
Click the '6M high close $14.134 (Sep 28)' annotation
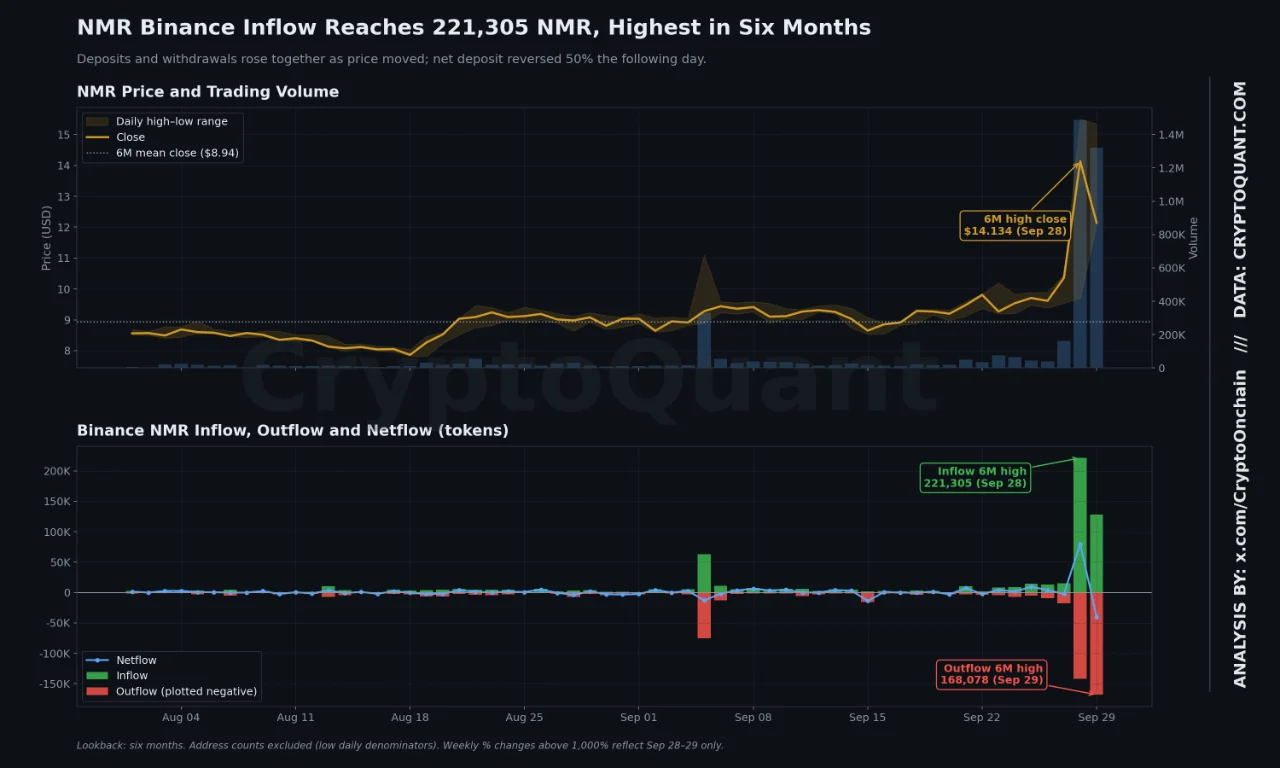click(1015, 225)
